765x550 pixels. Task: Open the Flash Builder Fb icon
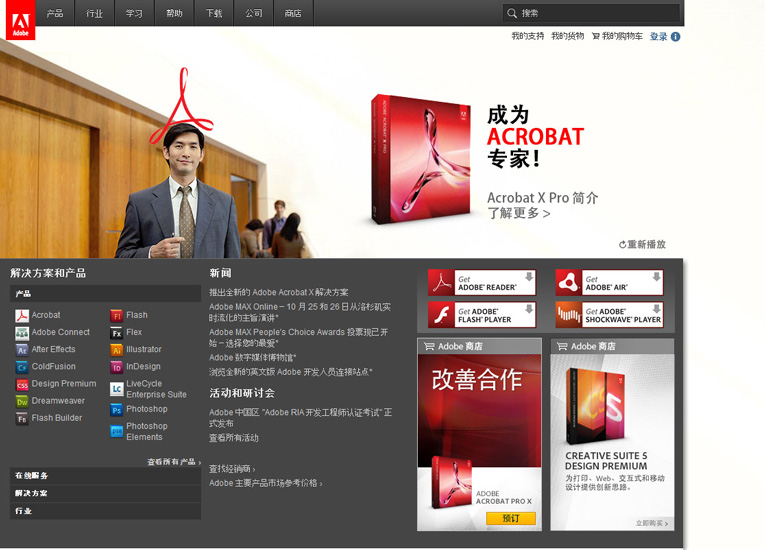pos(21,419)
